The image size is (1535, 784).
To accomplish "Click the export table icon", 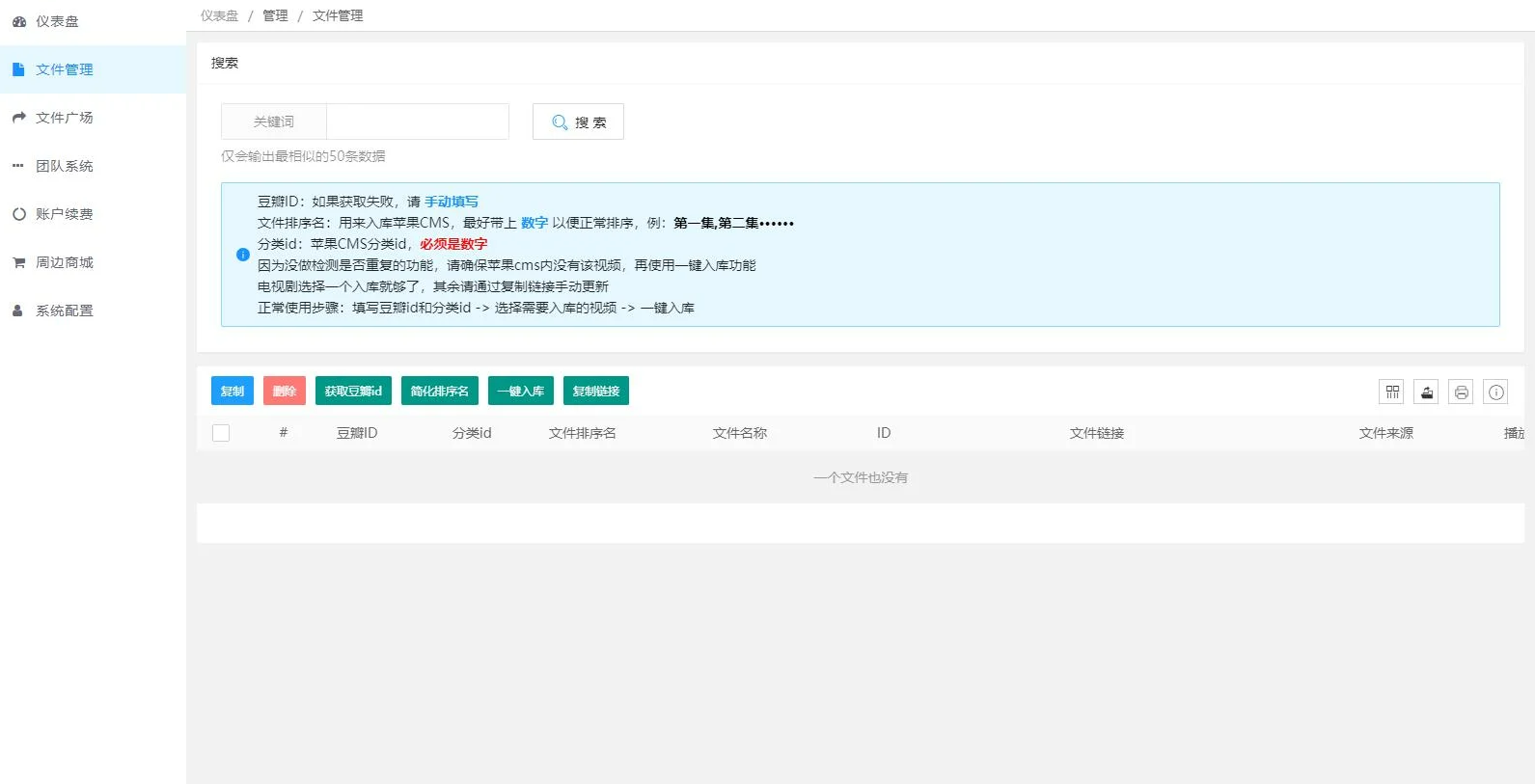I will tap(1427, 392).
